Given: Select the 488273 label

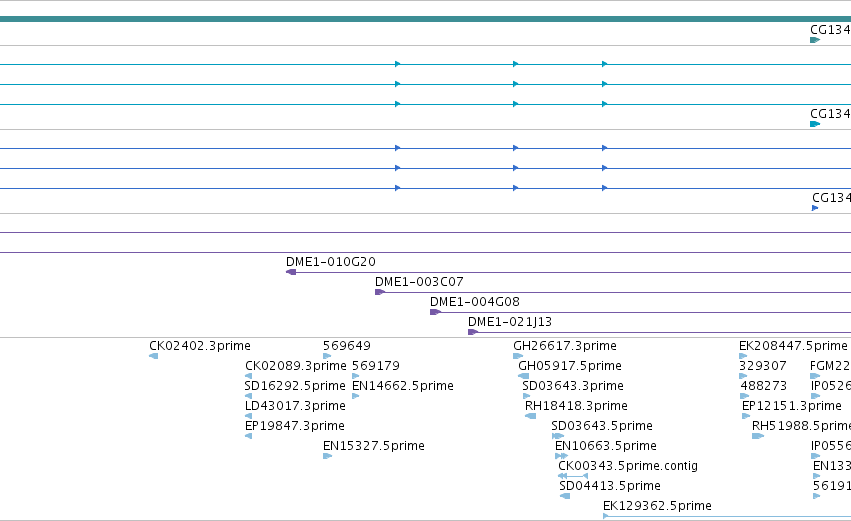Looking at the screenshot, I should pos(764,386).
